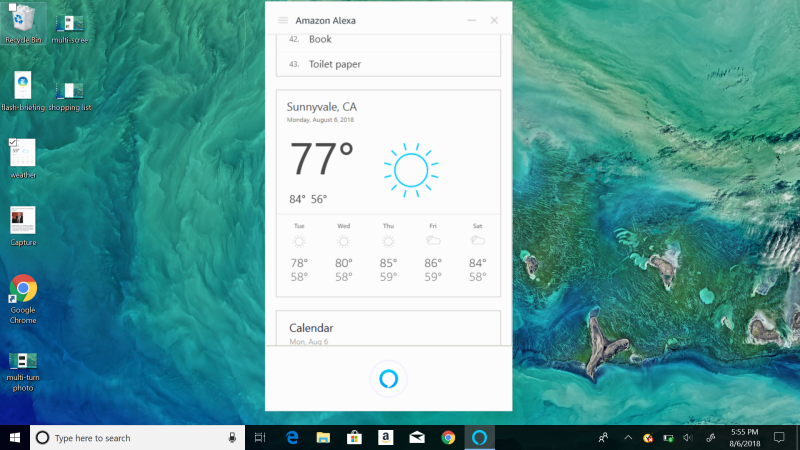The image size is (800, 450).
Task: Click the battery power tray icon
Action: pos(668,438)
